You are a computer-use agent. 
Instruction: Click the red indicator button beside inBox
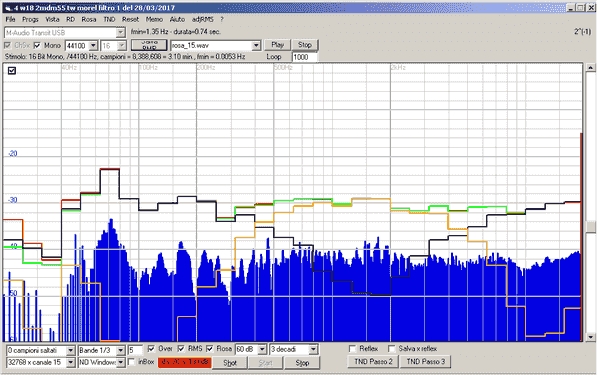pyautogui.click(x=184, y=362)
